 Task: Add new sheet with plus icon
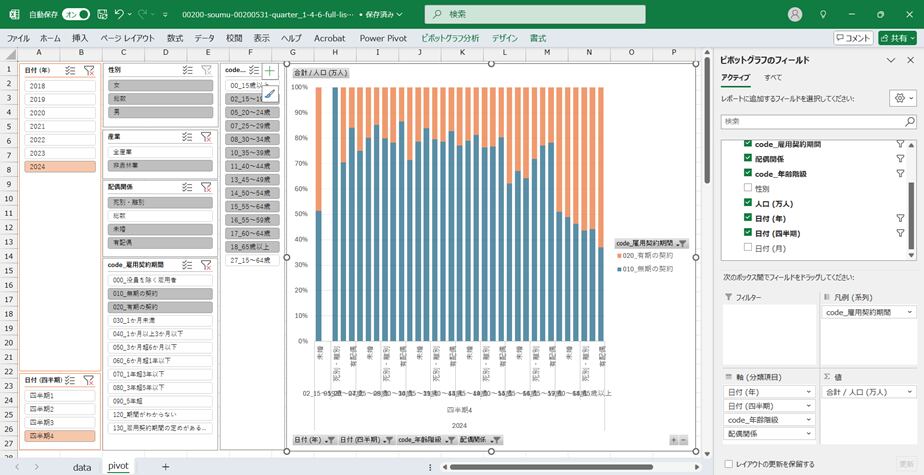(166, 467)
